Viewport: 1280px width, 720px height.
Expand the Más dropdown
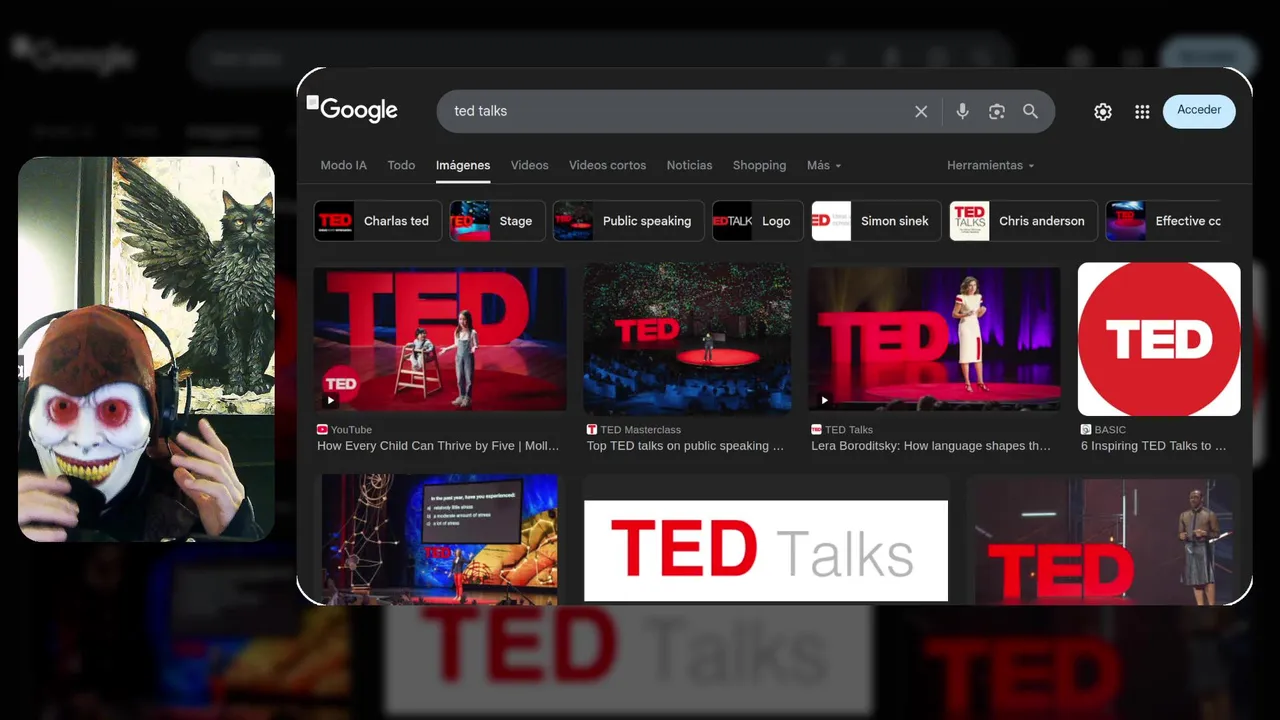click(824, 165)
